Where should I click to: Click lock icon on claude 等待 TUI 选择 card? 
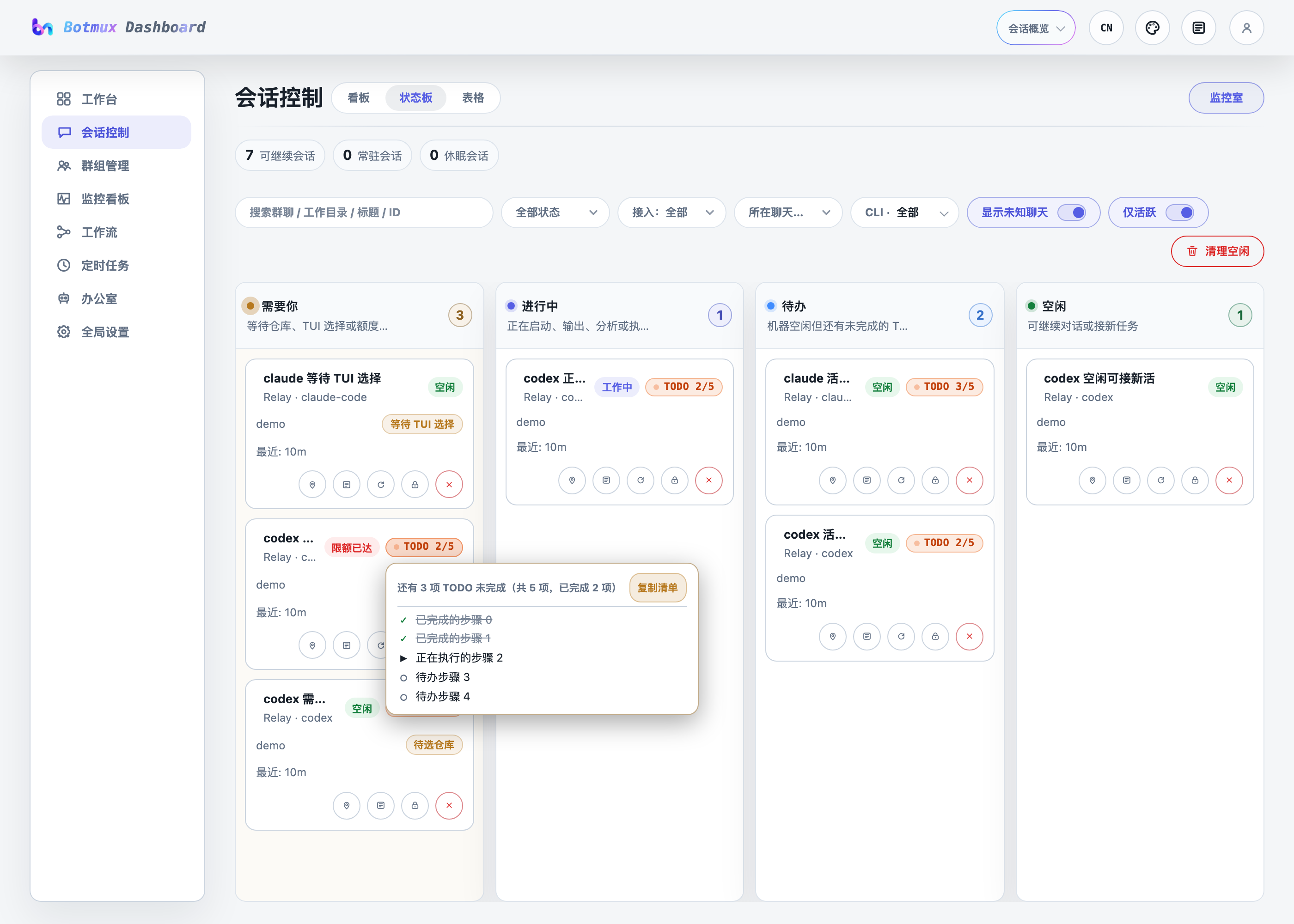[x=415, y=485]
